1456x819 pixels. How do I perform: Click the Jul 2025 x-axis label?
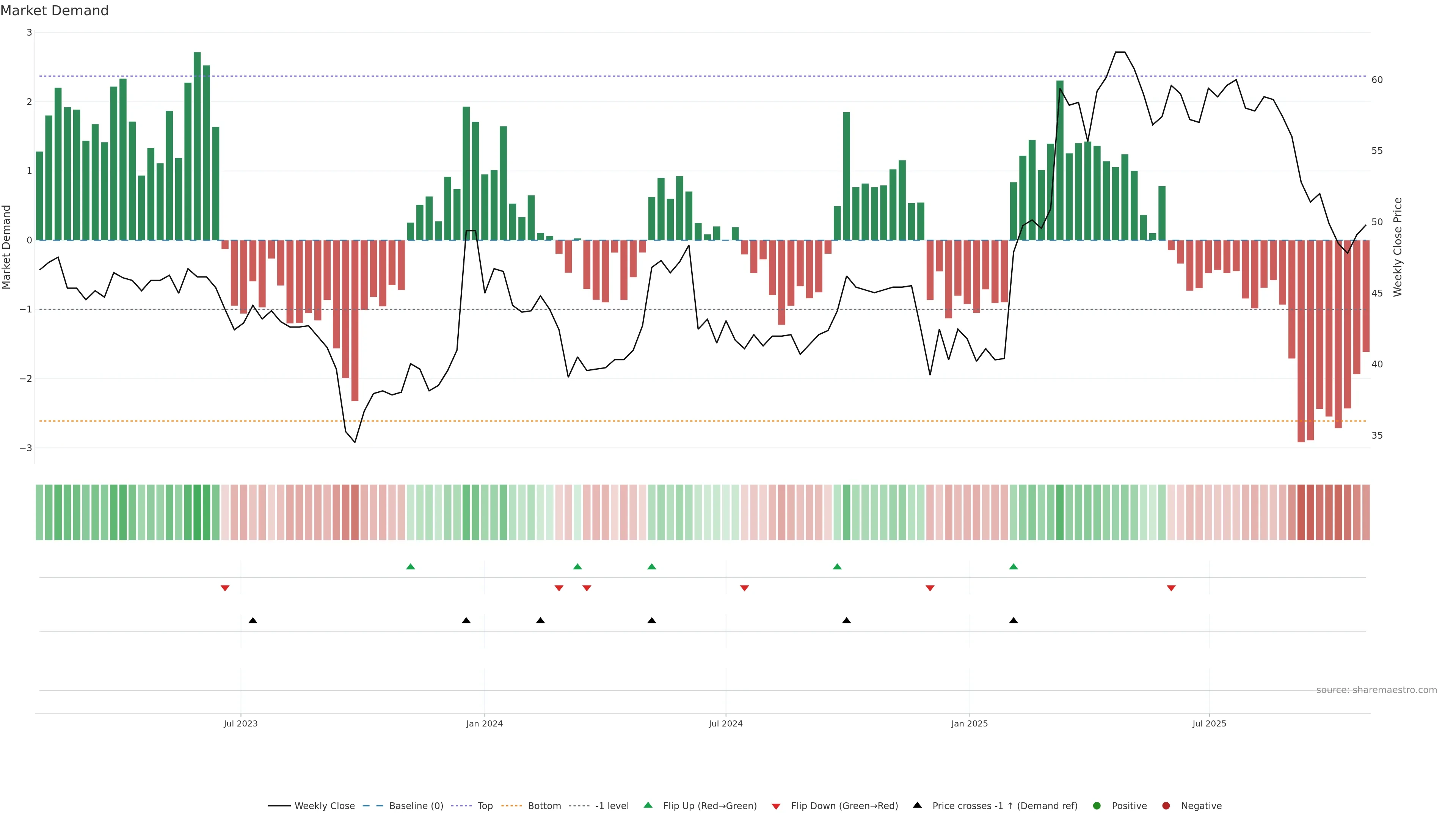coord(1209,724)
